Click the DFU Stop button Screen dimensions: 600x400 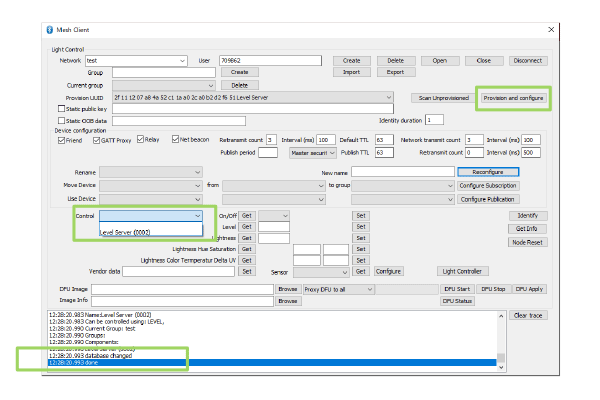point(493,289)
